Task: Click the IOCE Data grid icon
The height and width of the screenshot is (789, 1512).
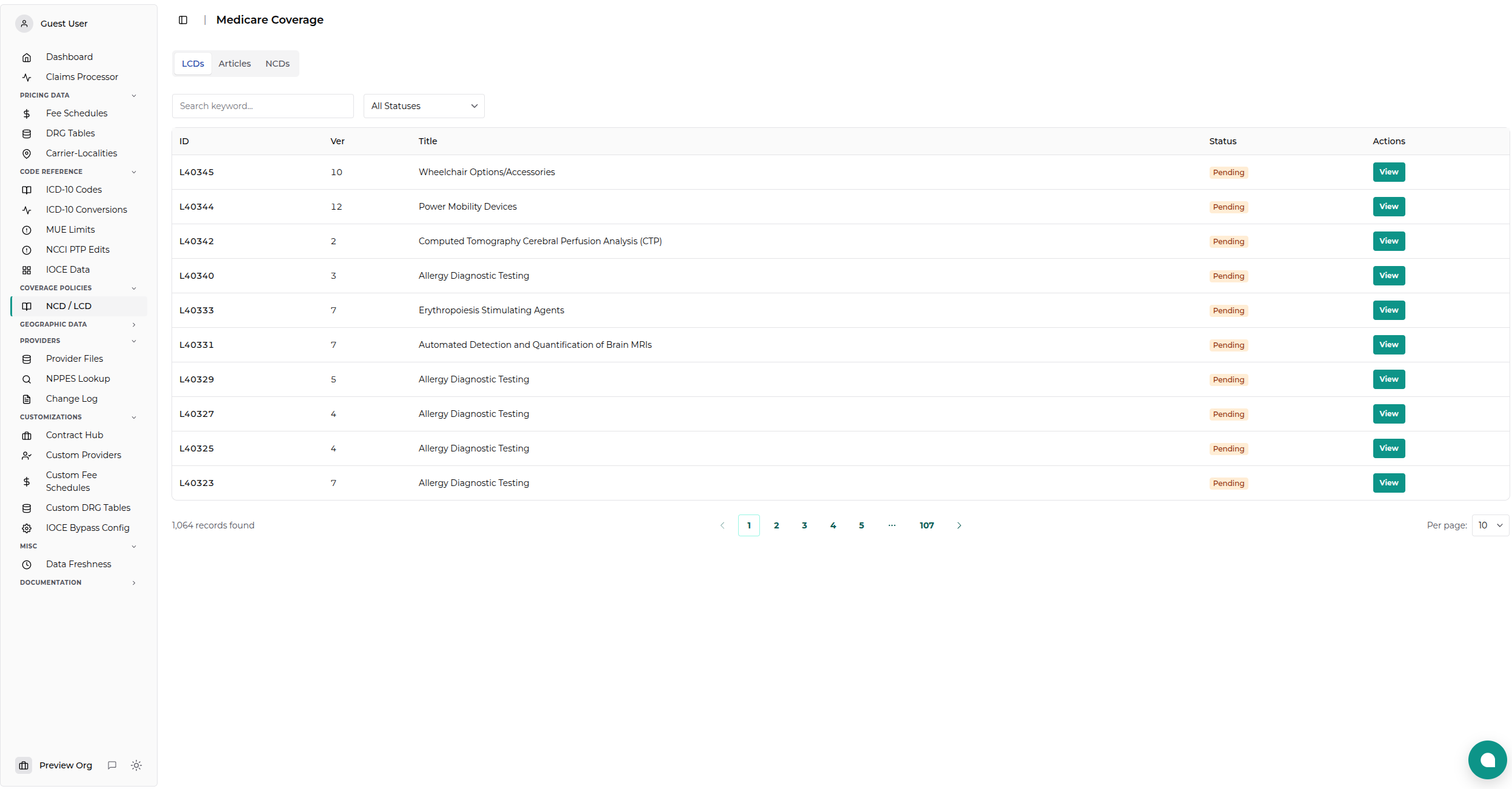Action: click(27, 270)
